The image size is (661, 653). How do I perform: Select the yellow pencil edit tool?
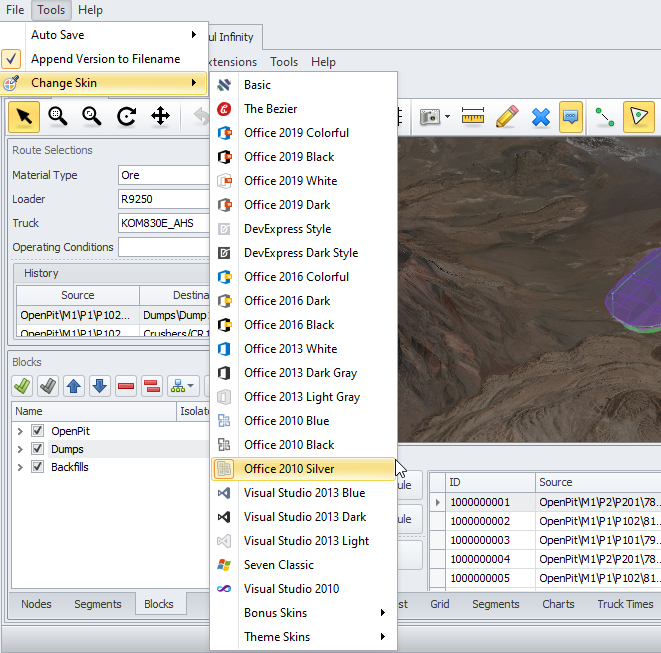(507, 116)
